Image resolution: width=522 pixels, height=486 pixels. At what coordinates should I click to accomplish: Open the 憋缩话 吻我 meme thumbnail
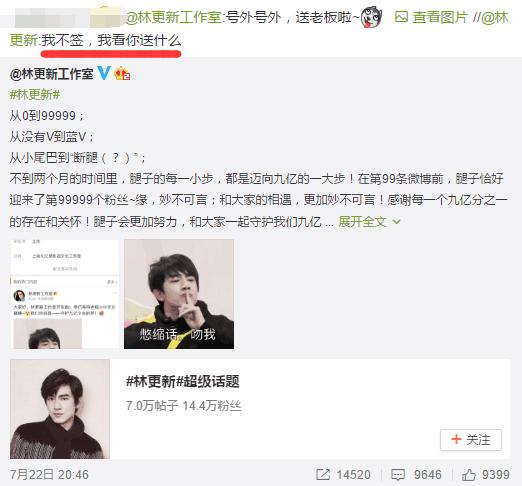click(179, 294)
